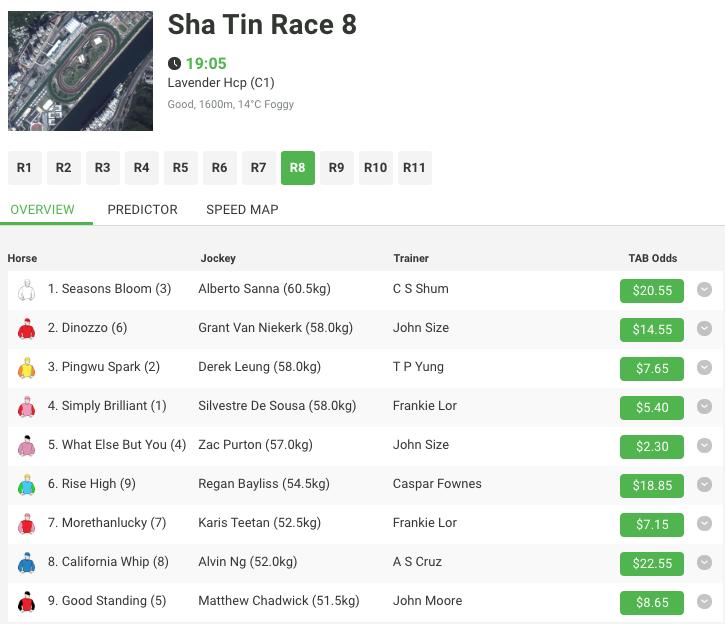
Task: Switch to the PREDICTOR tab
Action: tap(142, 210)
